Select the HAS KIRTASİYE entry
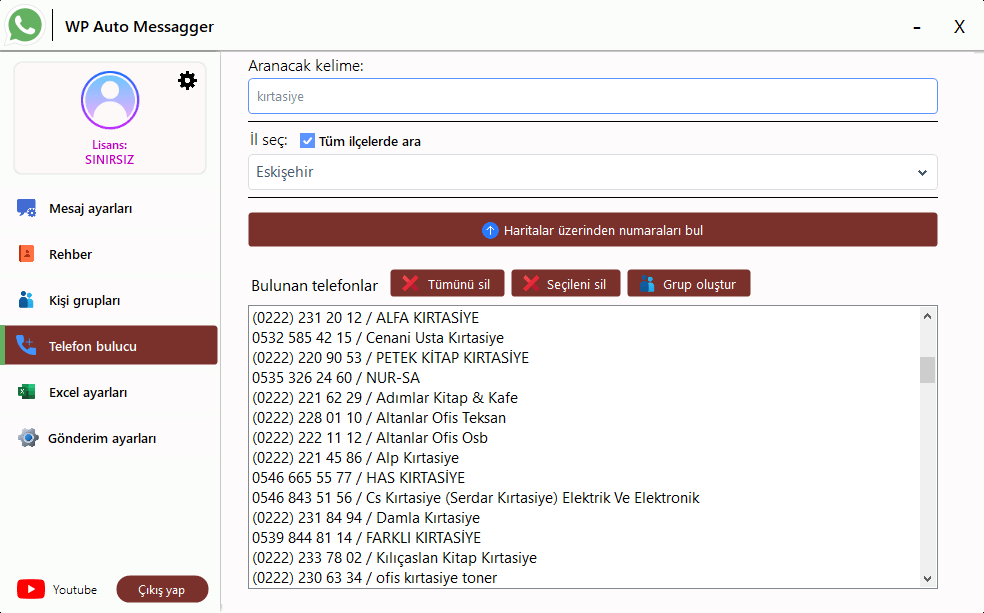This screenshot has width=984, height=613. click(584, 478)
